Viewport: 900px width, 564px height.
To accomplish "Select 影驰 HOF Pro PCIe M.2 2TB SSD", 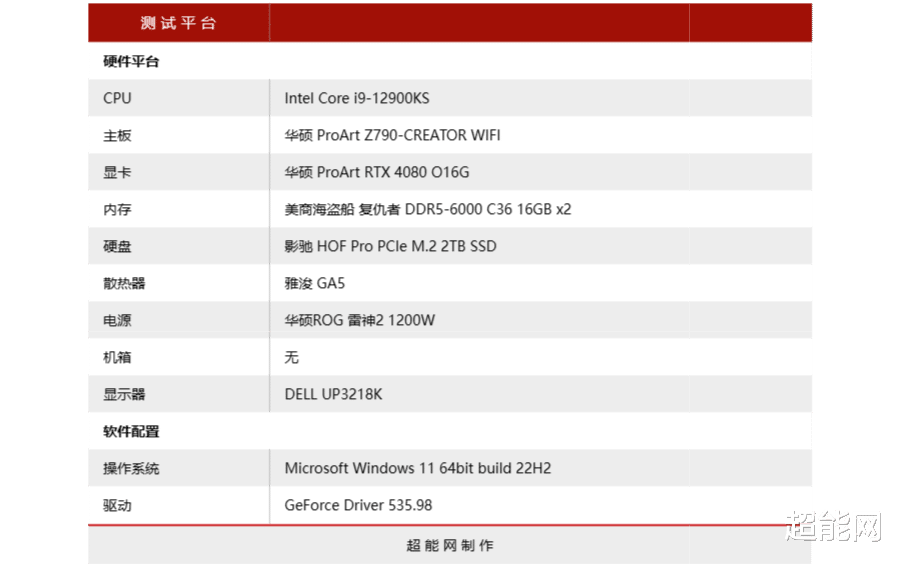I will [x=390, y=246].
